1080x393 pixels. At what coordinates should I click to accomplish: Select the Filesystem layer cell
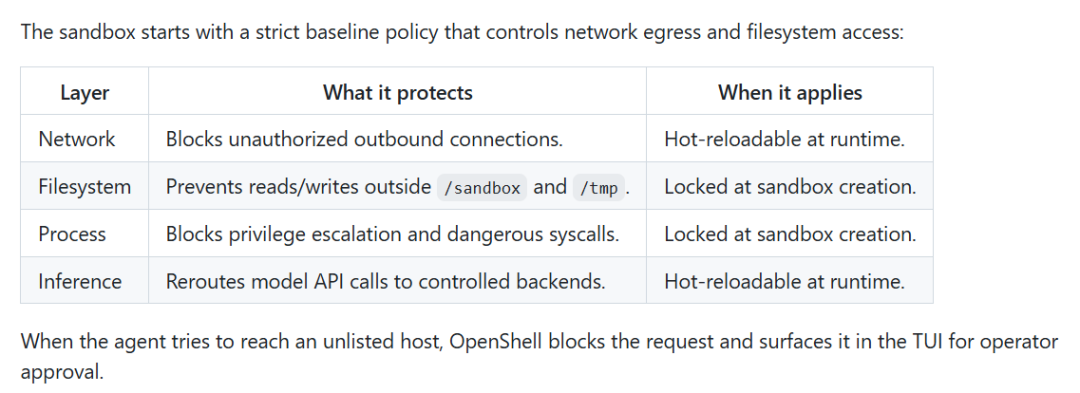84,187
